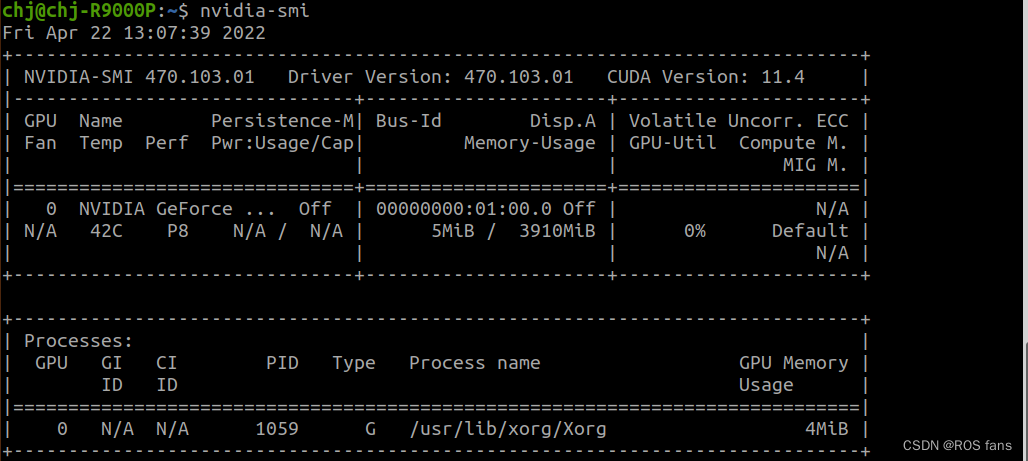1028x461 pixels.
Task: Select the bus ID 00000000:01:00.0
Action: click(464, 209)
